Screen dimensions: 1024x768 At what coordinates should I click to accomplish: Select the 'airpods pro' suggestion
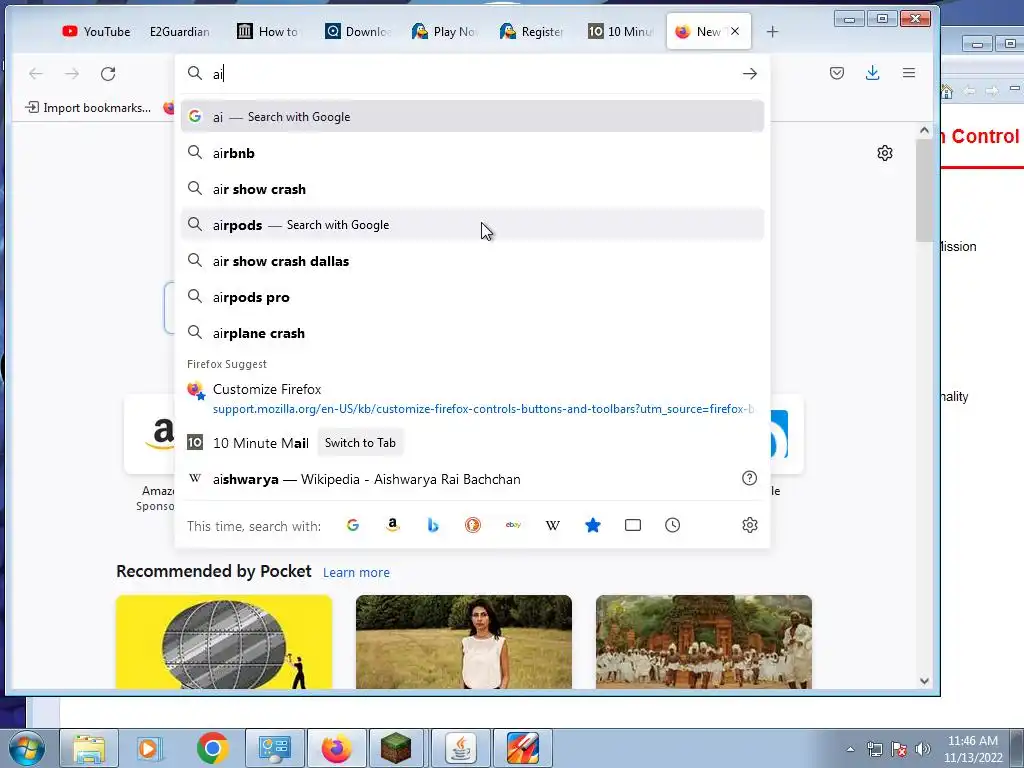tap(472, 297)
